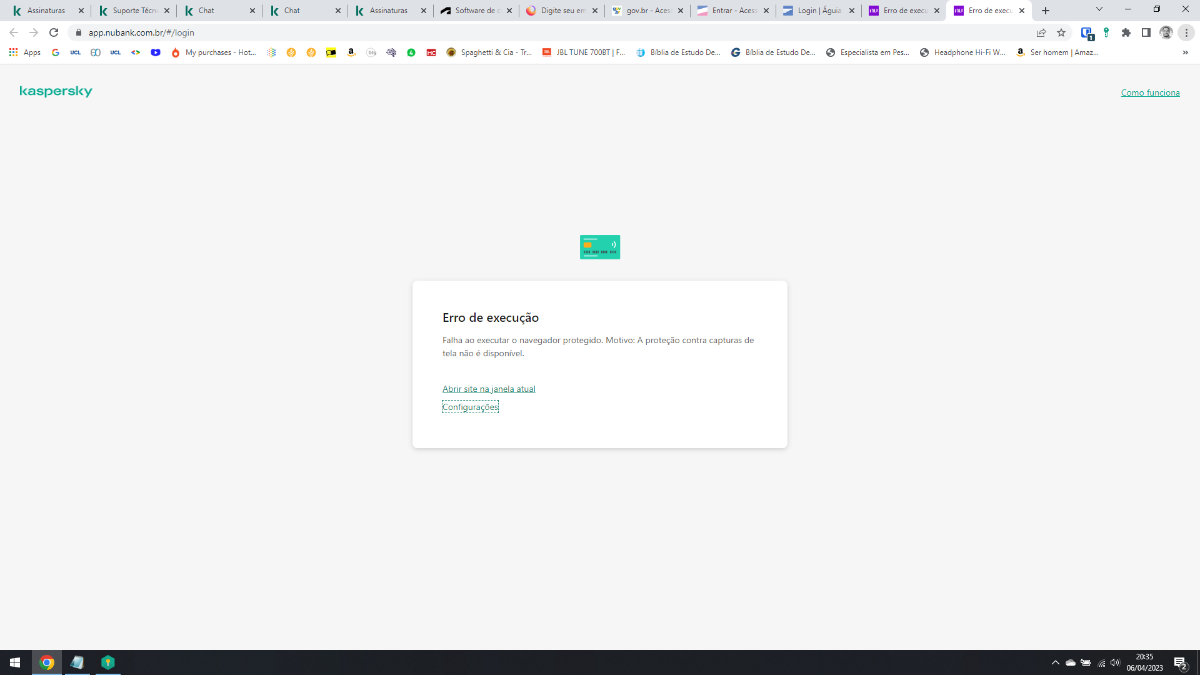
Task: Open the JBL TUNE 700BT bookmark
Action: (x=583, y=52)
